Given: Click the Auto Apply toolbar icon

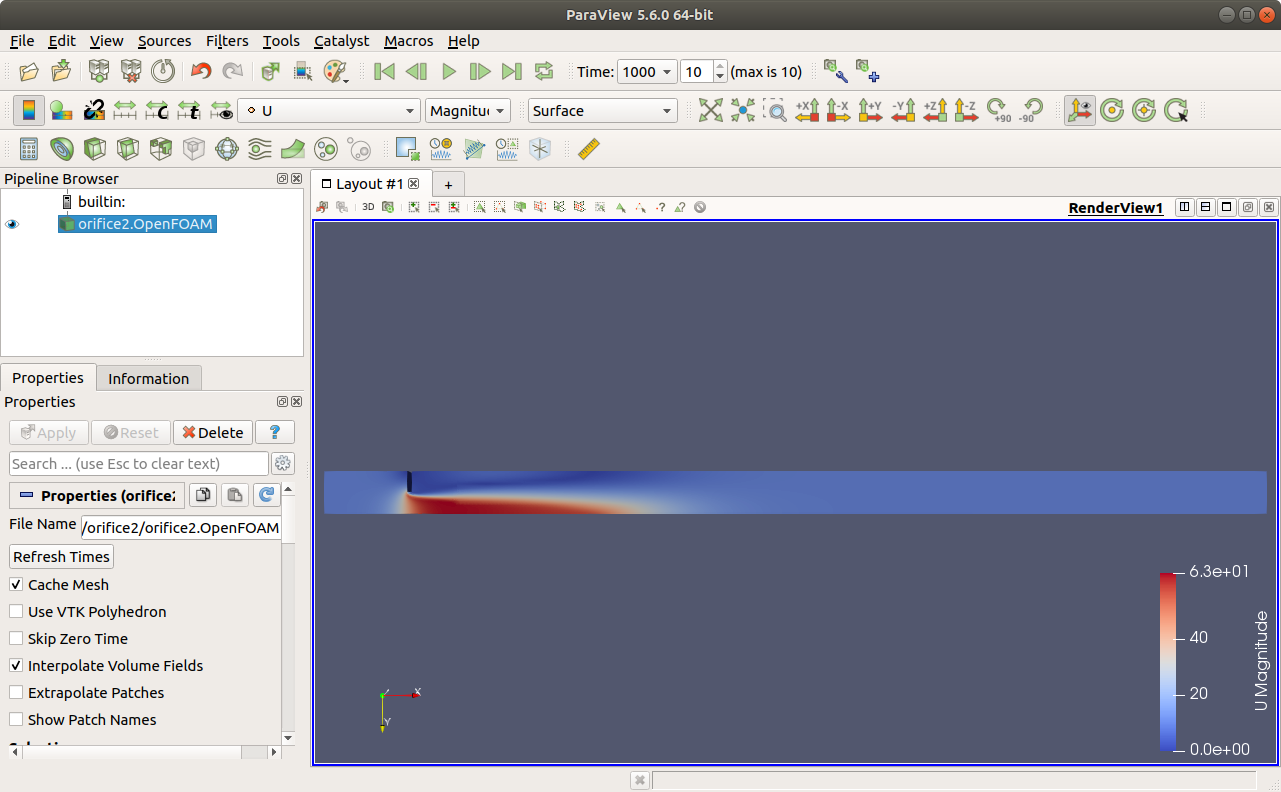Looking at the screenshot, I should pyautogui.click(x=270, y=71).
